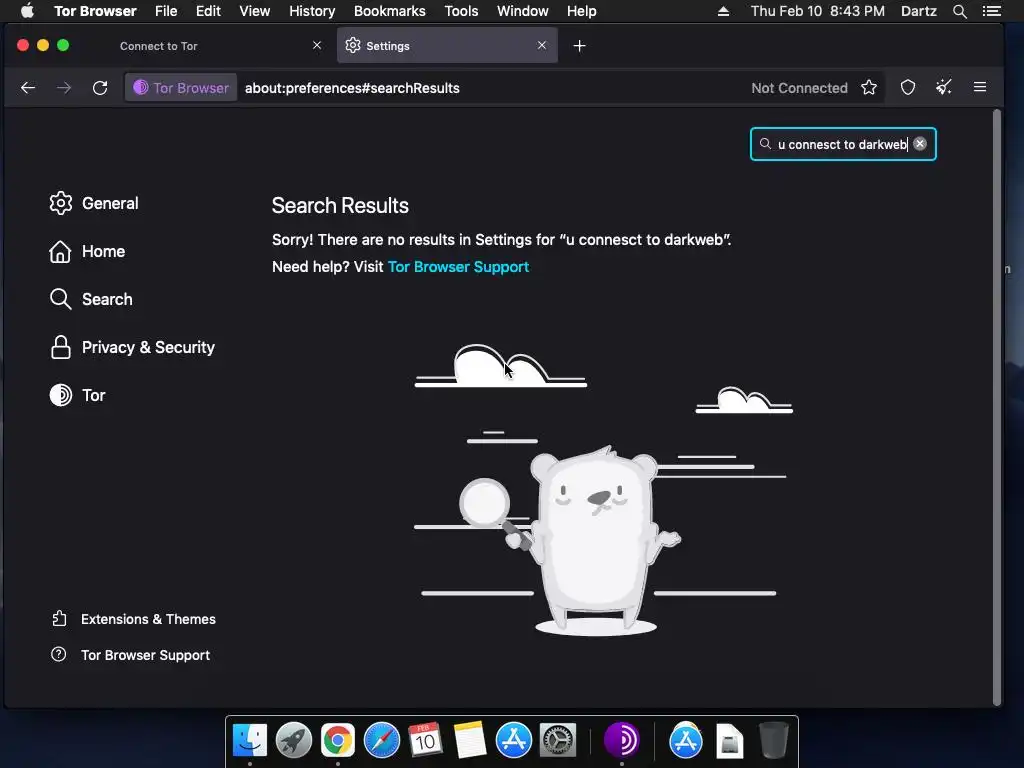This screenshot has height=768, width=1024.
Task: Switch to the Connect to Tor tab
Action: 219,46
